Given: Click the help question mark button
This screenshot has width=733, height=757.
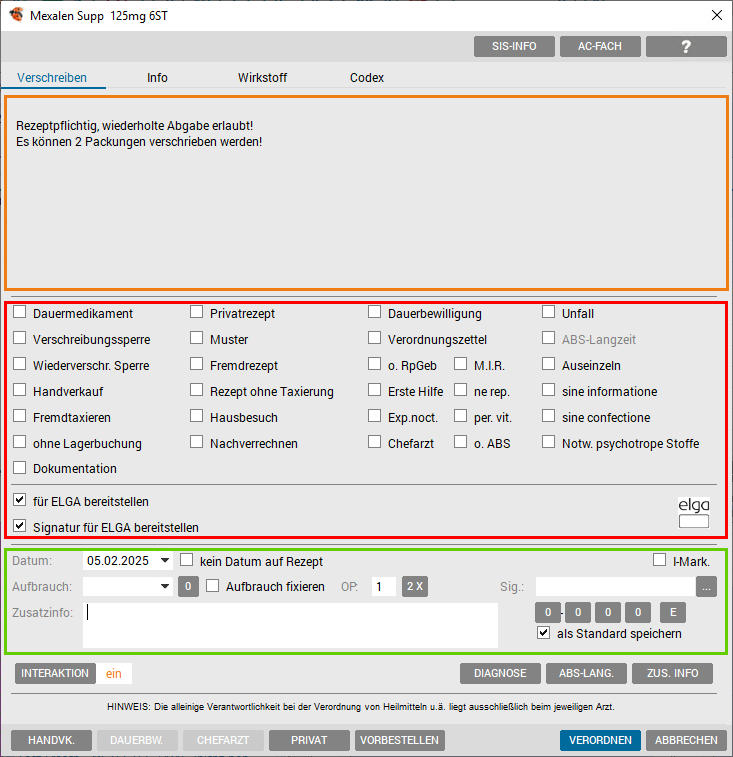Looking at the screenshot, I should (686, 46).
